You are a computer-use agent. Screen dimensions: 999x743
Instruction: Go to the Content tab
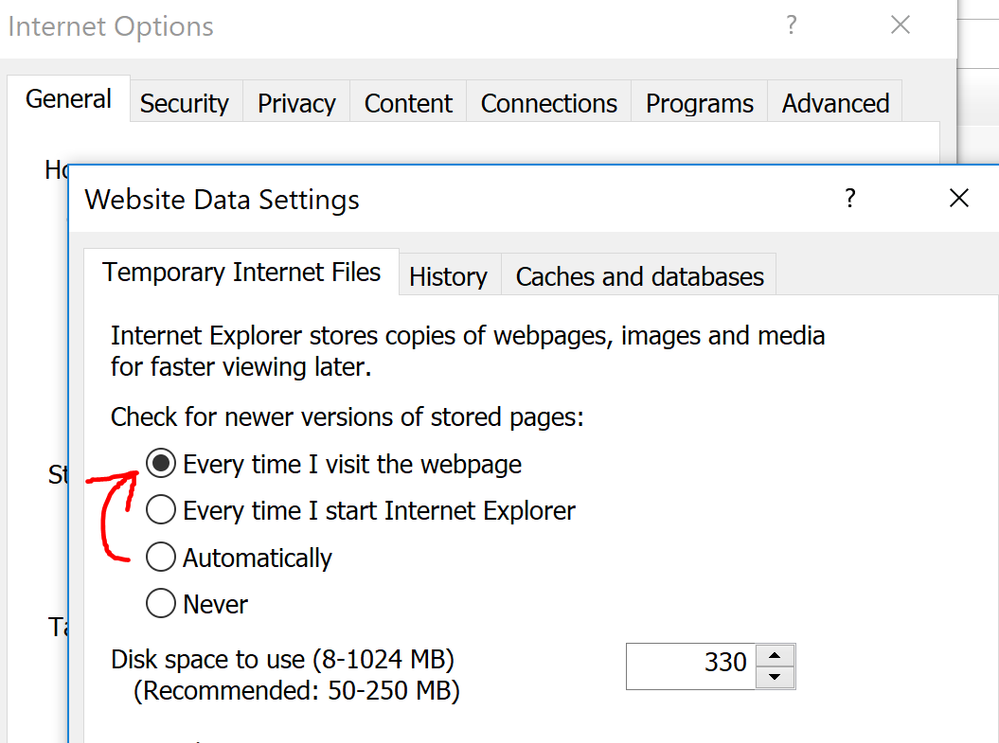pos(408,104)
